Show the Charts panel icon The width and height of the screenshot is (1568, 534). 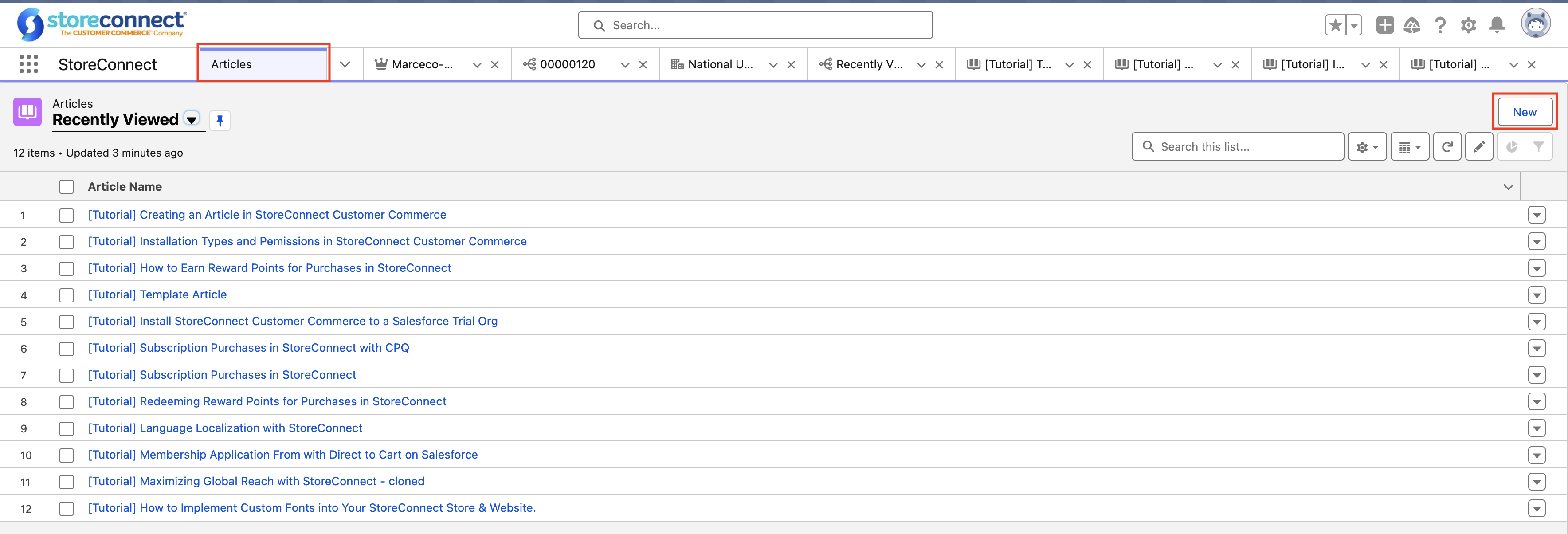click(x=1511, y=147)
